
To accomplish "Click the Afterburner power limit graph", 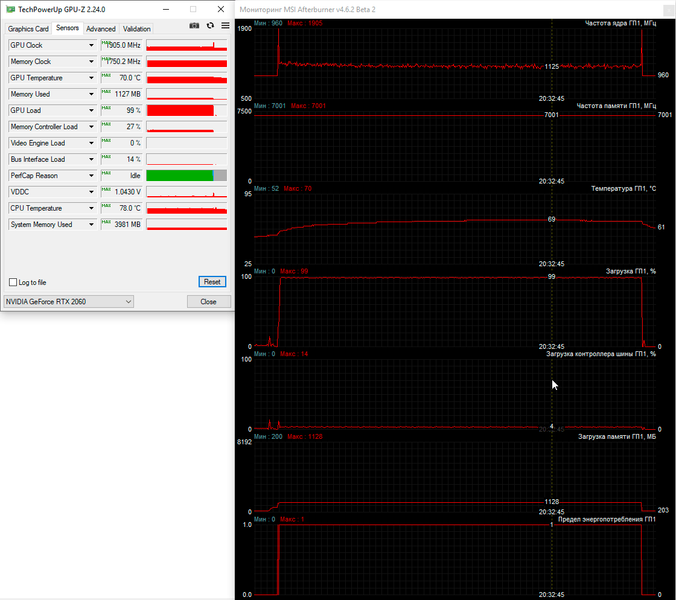I will tap(455, 557).
